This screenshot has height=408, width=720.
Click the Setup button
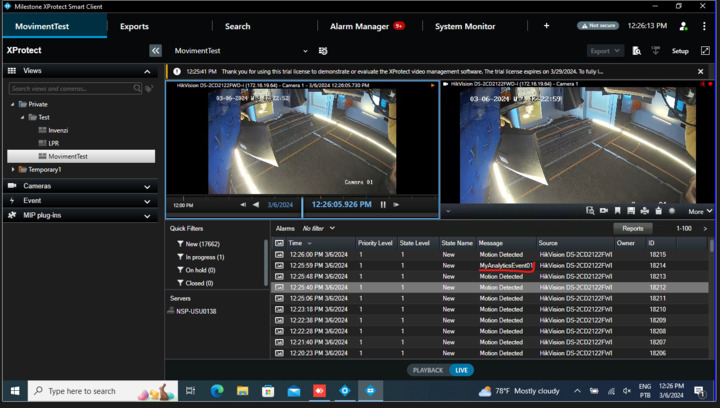(680, 51)
